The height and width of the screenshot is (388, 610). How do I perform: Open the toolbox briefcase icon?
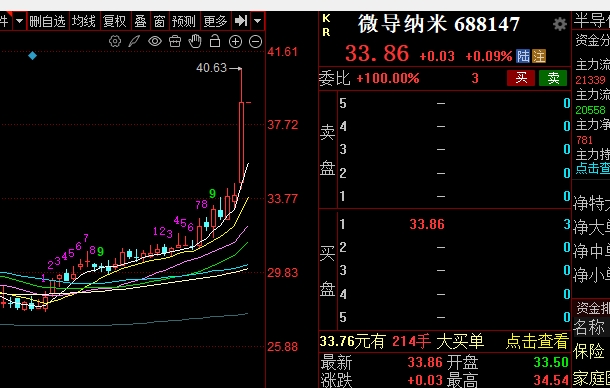tap(175, 41)
